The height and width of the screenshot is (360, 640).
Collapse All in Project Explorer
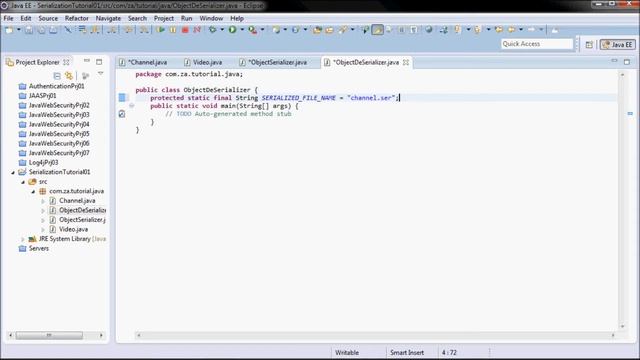tap(57, 76)
